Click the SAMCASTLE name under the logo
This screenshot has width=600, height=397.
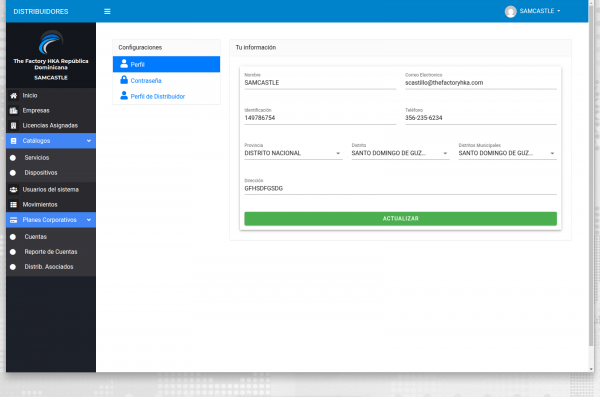pos(51,78)
